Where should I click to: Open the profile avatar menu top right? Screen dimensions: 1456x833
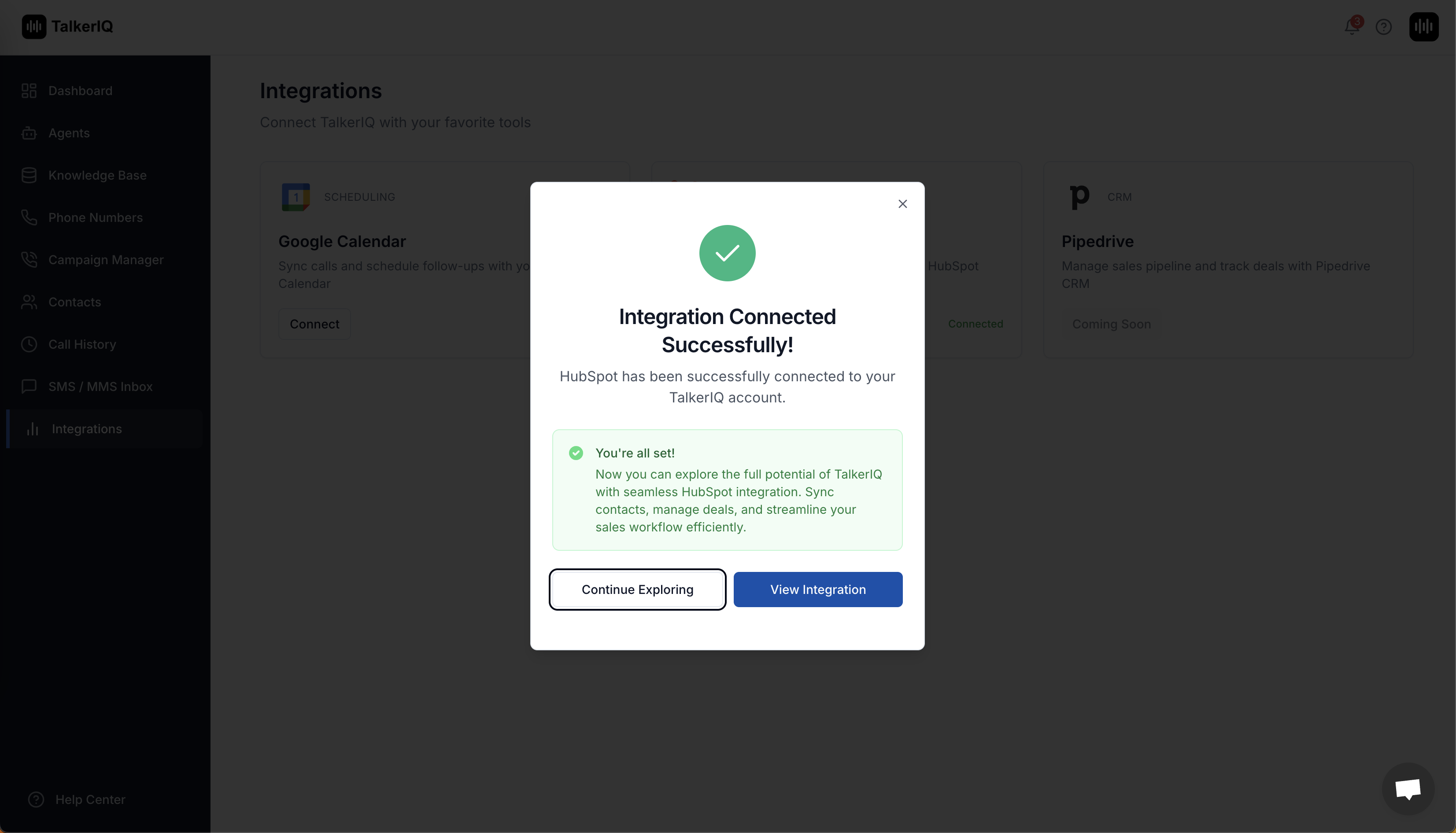tap(1423, 26)
